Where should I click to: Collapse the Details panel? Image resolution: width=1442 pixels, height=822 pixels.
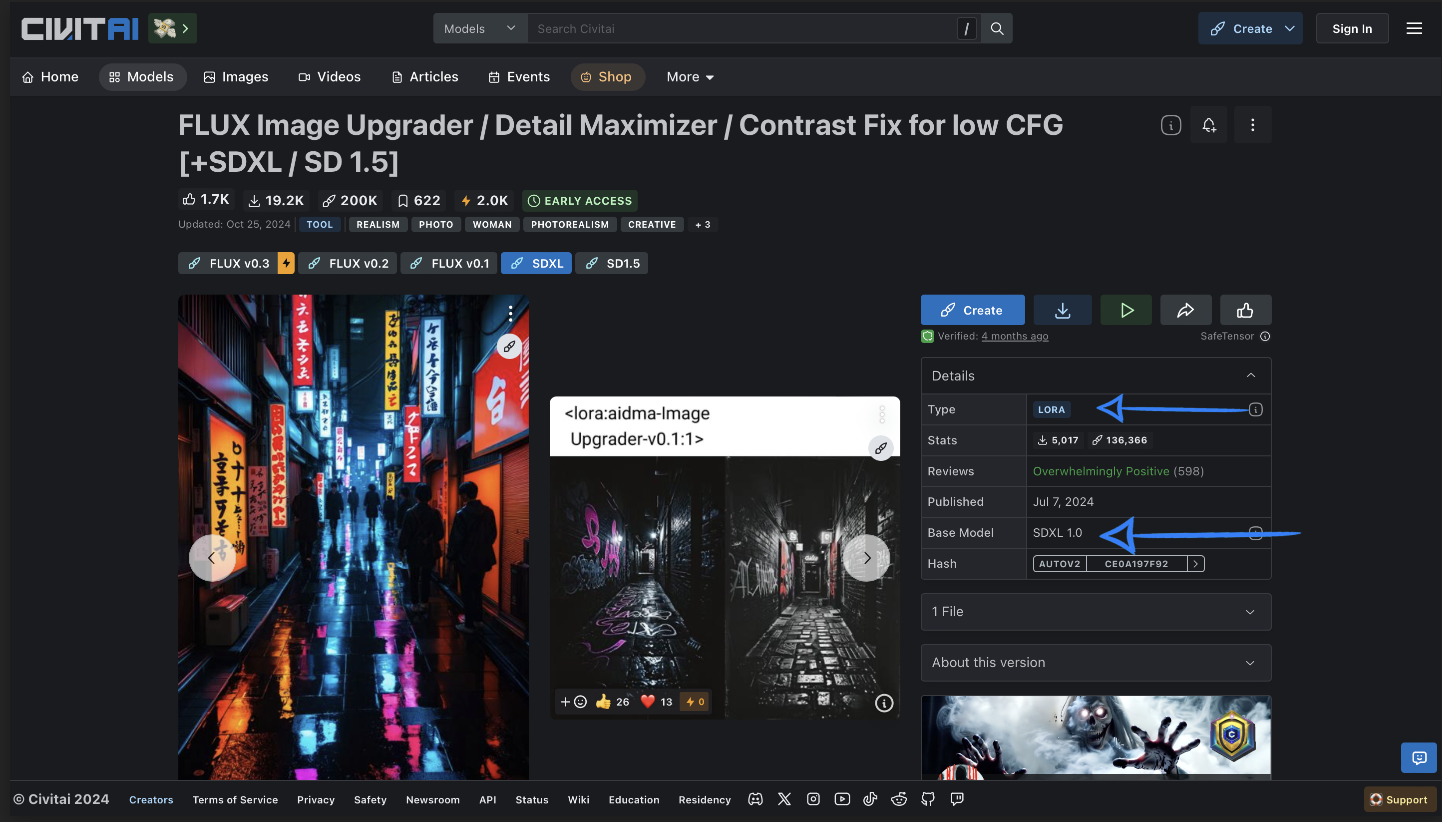click(x=1250, y=376)
